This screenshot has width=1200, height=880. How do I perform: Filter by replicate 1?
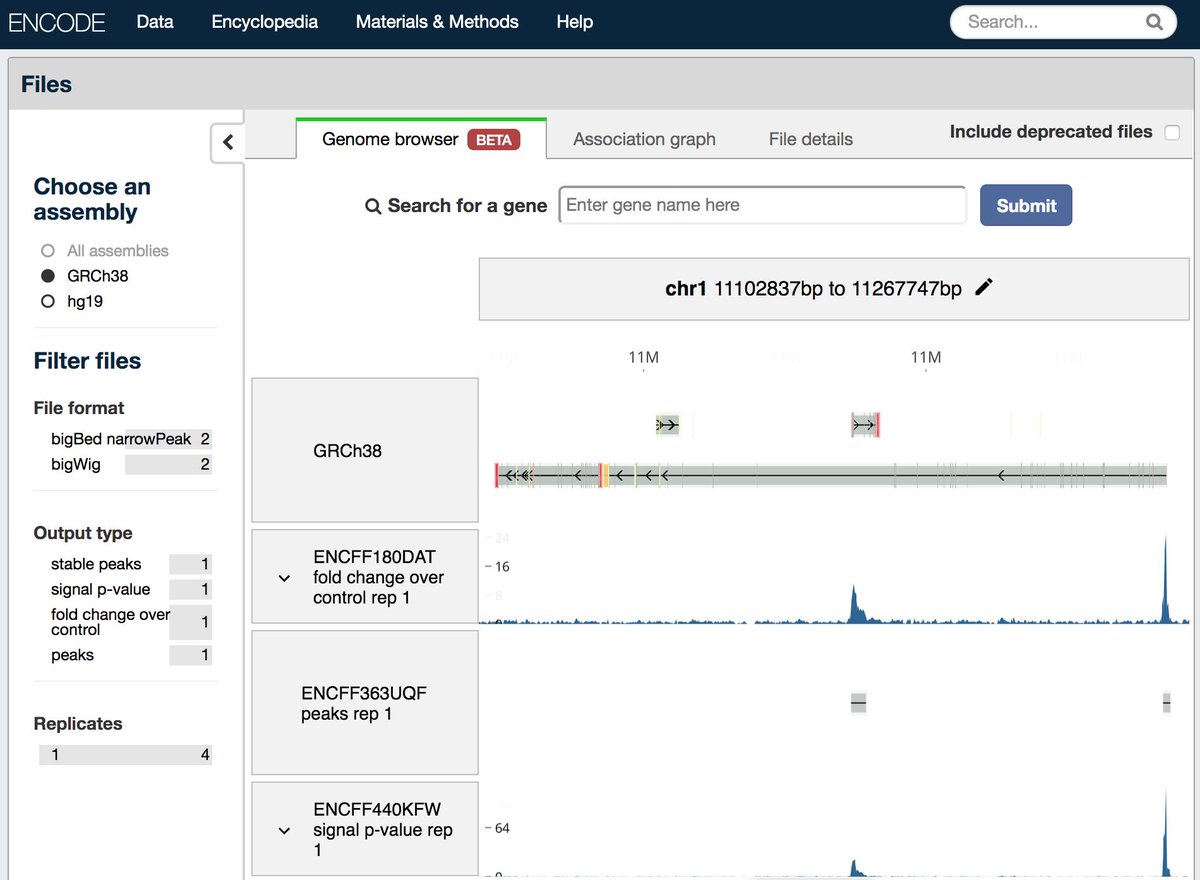pyautogui.click(x=125, y=755)
